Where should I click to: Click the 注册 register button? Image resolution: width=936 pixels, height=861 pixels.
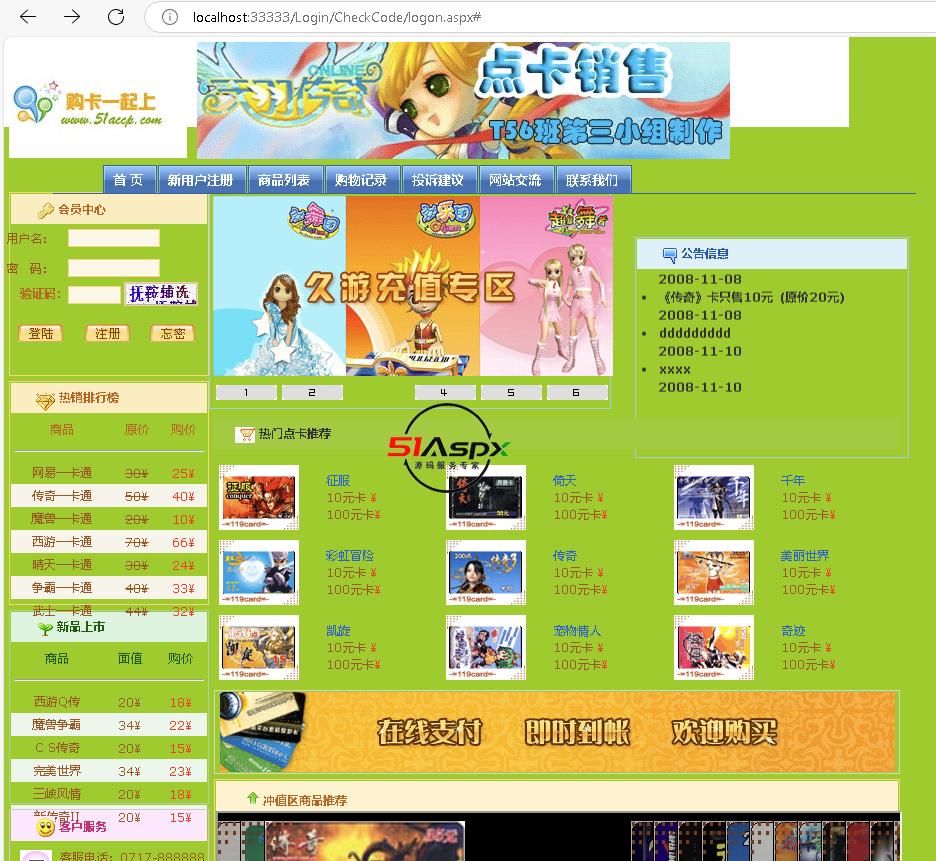click(x=107, y=333)
